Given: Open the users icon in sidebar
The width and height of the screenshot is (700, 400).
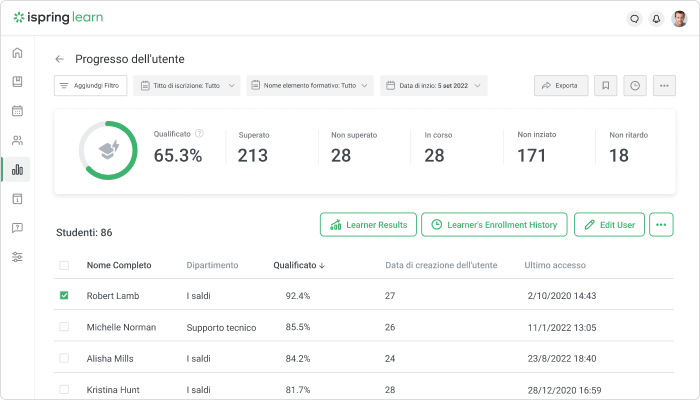Looking at the screenshot, I should pyautogui.click(x=17, y=140).
